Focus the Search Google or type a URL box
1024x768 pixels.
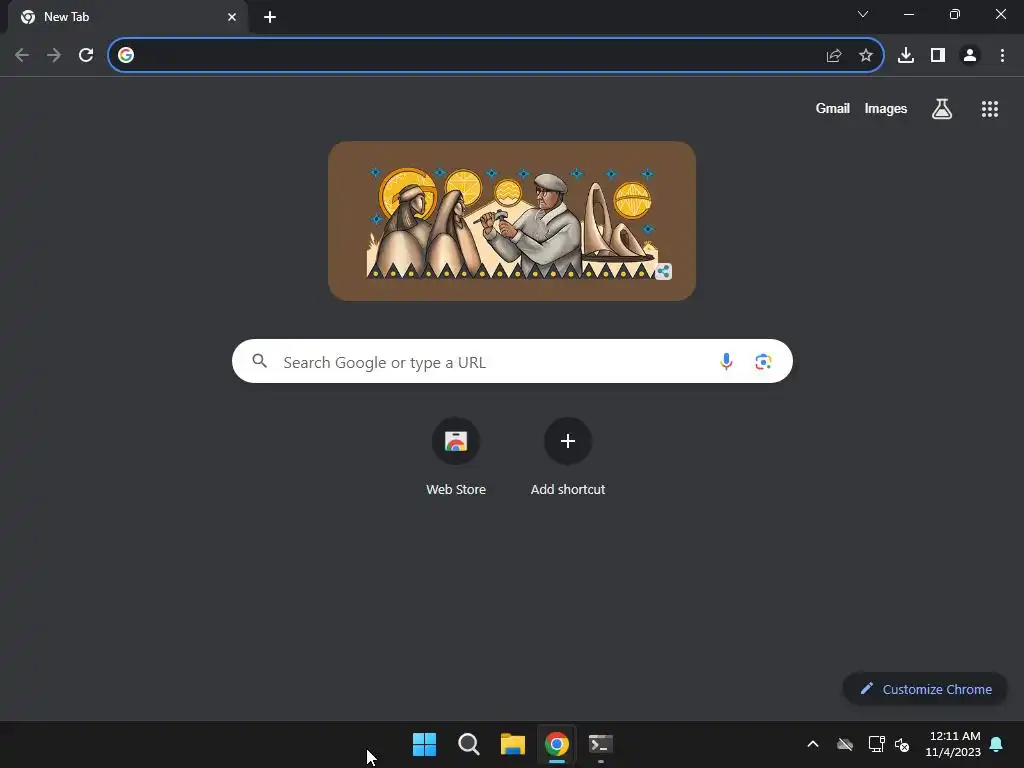tap(513, 361)
